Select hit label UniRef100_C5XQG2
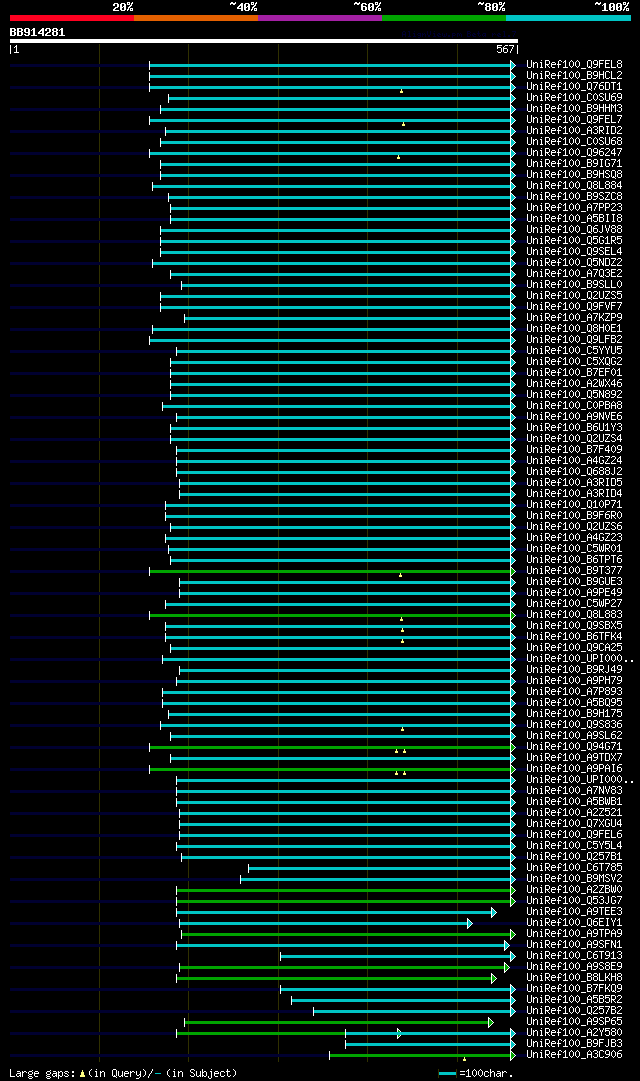The width and height of the screenshot is (640, 1081). pos(574,362)
